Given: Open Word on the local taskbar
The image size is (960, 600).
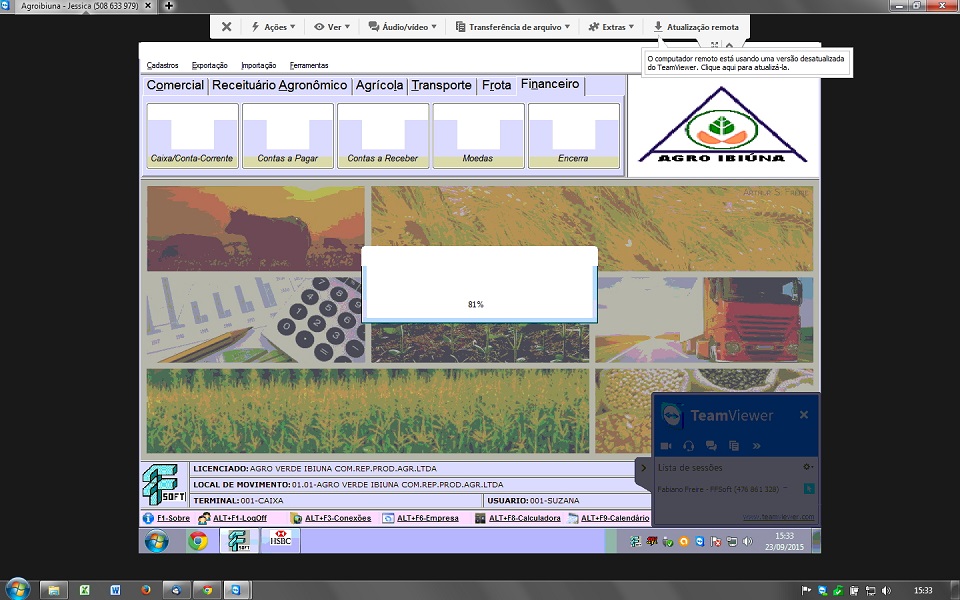Looking at the screenshot, I should coord(115,590).
